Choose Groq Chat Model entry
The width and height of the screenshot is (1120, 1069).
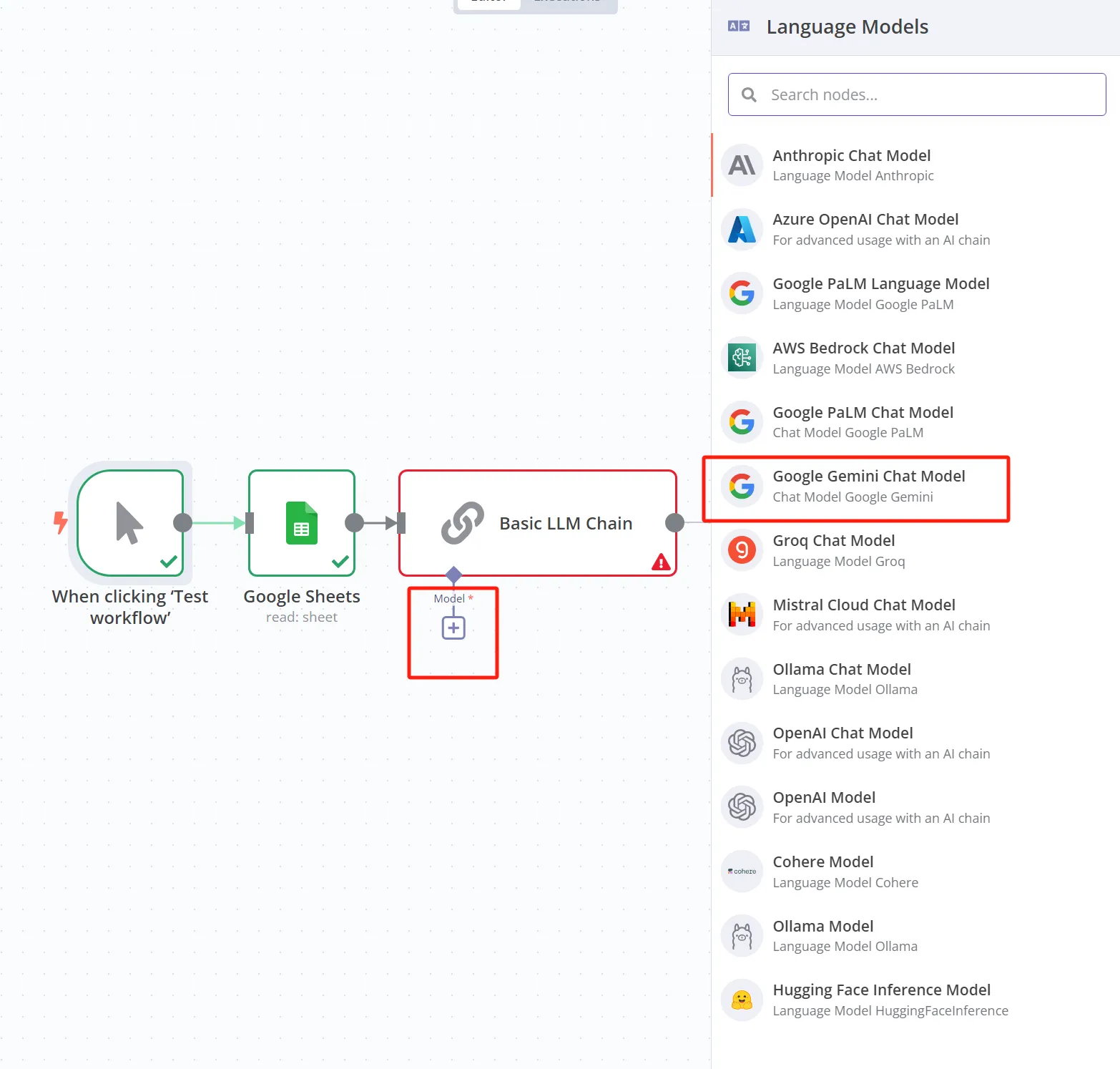915,550
